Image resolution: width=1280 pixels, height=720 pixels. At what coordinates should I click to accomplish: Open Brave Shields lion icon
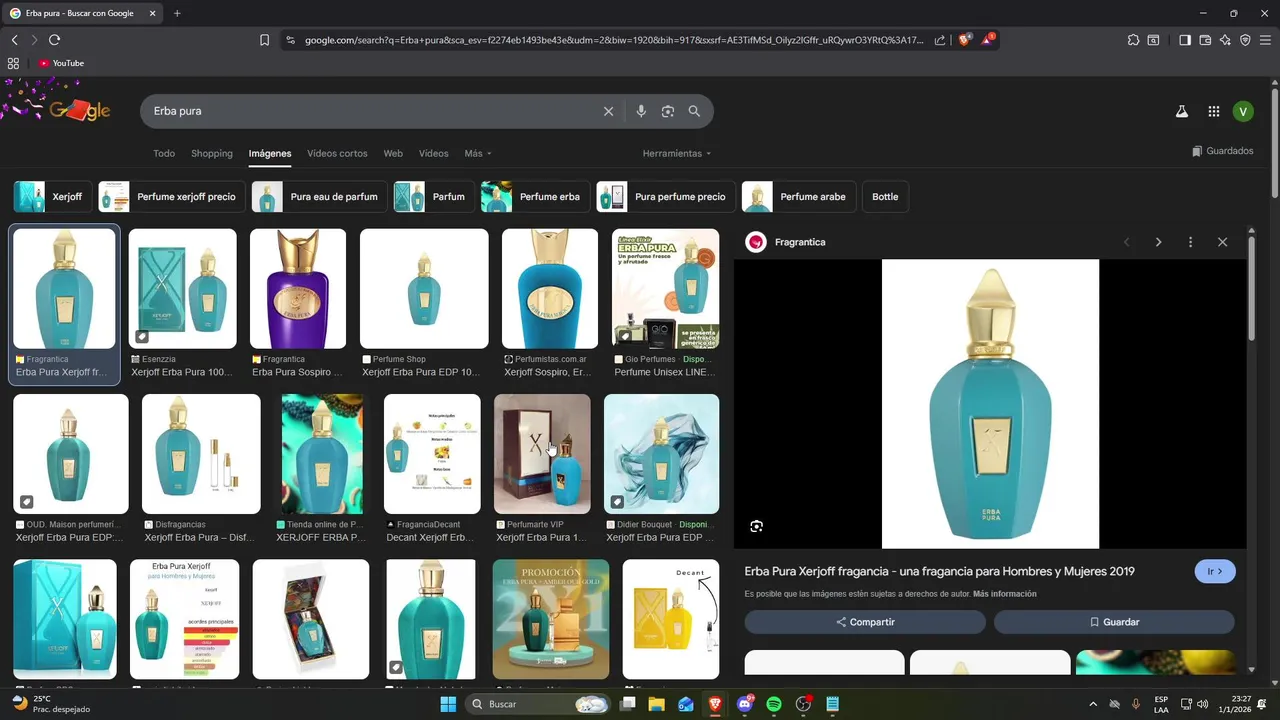964,40
